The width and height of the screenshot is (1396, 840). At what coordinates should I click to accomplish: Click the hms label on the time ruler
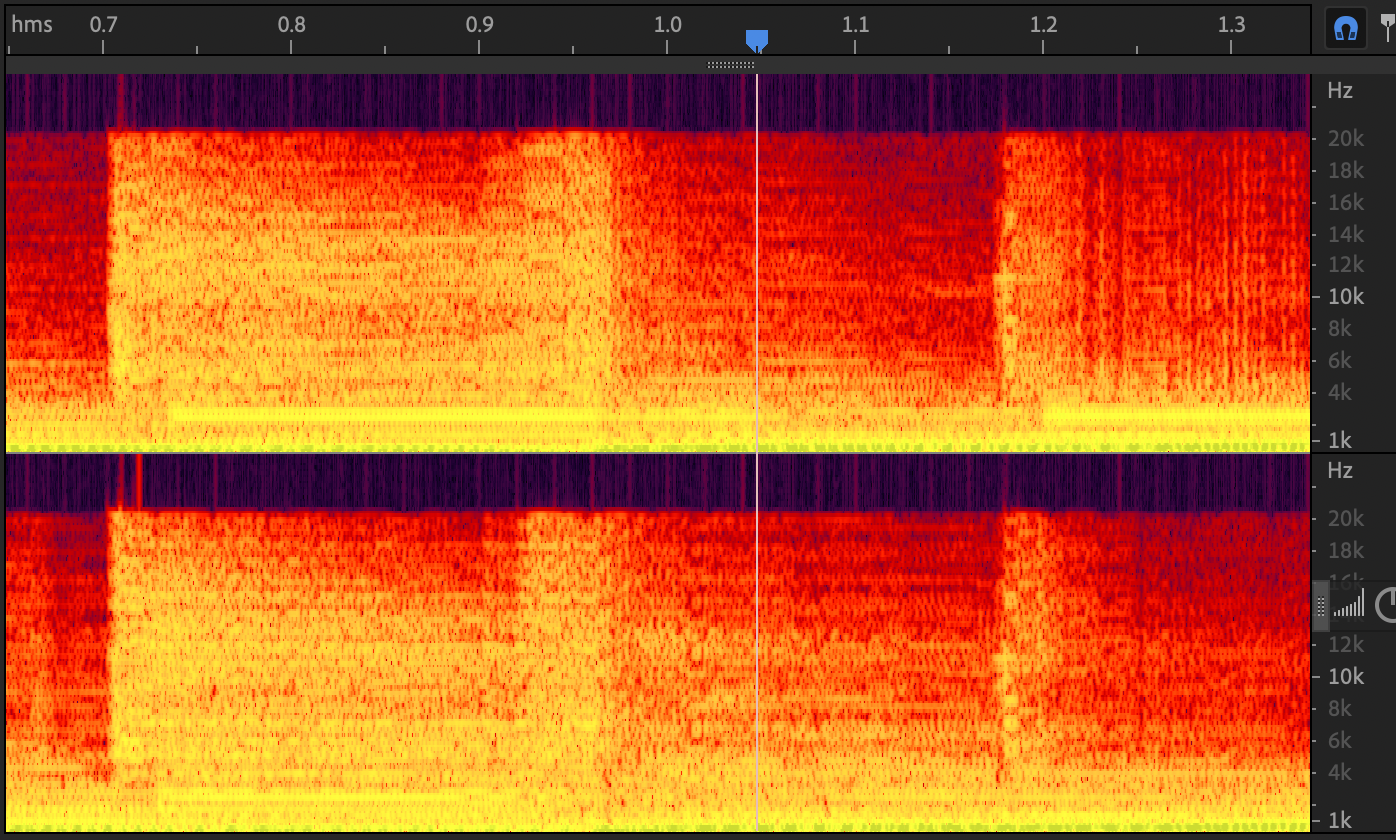[x=32, y=25]
